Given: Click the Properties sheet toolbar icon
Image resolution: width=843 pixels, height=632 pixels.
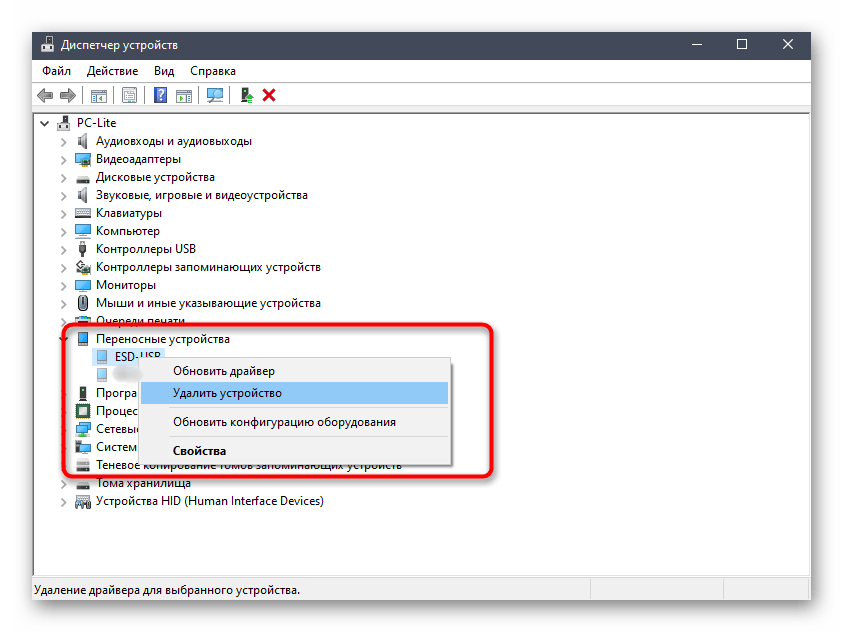Looking at the screenshot, I should click(129, 95).
